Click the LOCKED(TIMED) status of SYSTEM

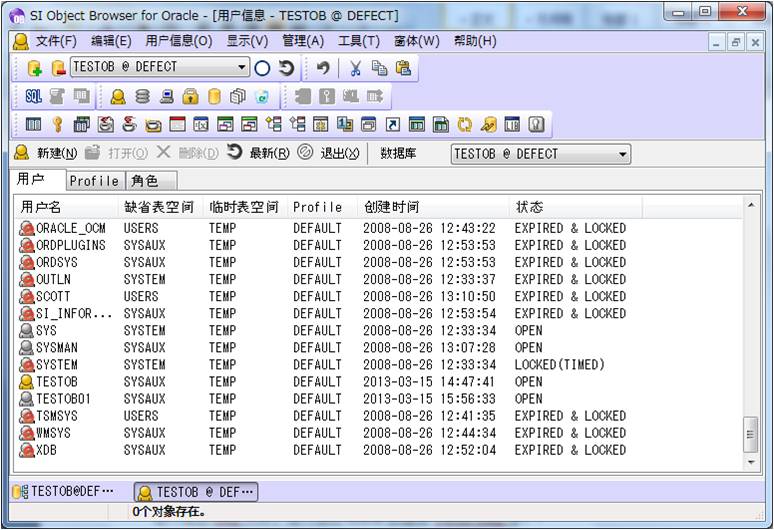tap(559, 365)
